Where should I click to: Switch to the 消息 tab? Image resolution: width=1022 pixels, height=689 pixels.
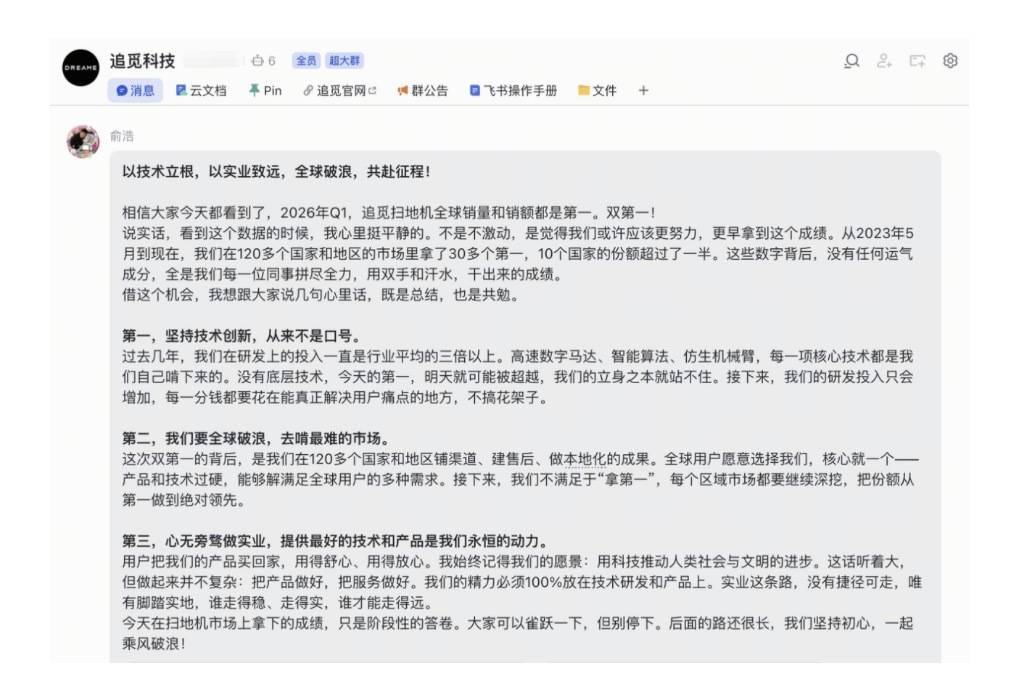[135, 91]
